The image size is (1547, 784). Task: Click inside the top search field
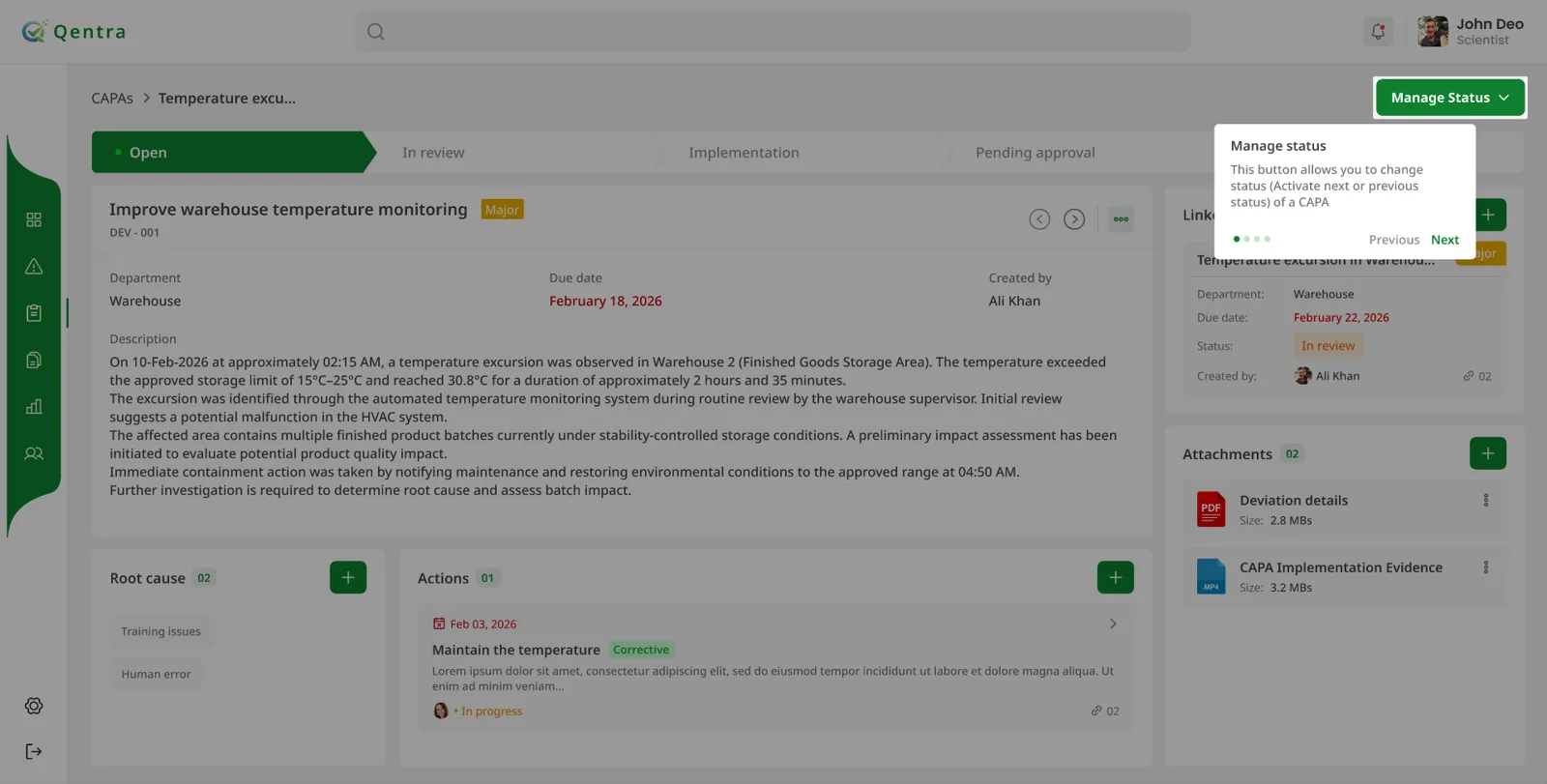[773, 32]
